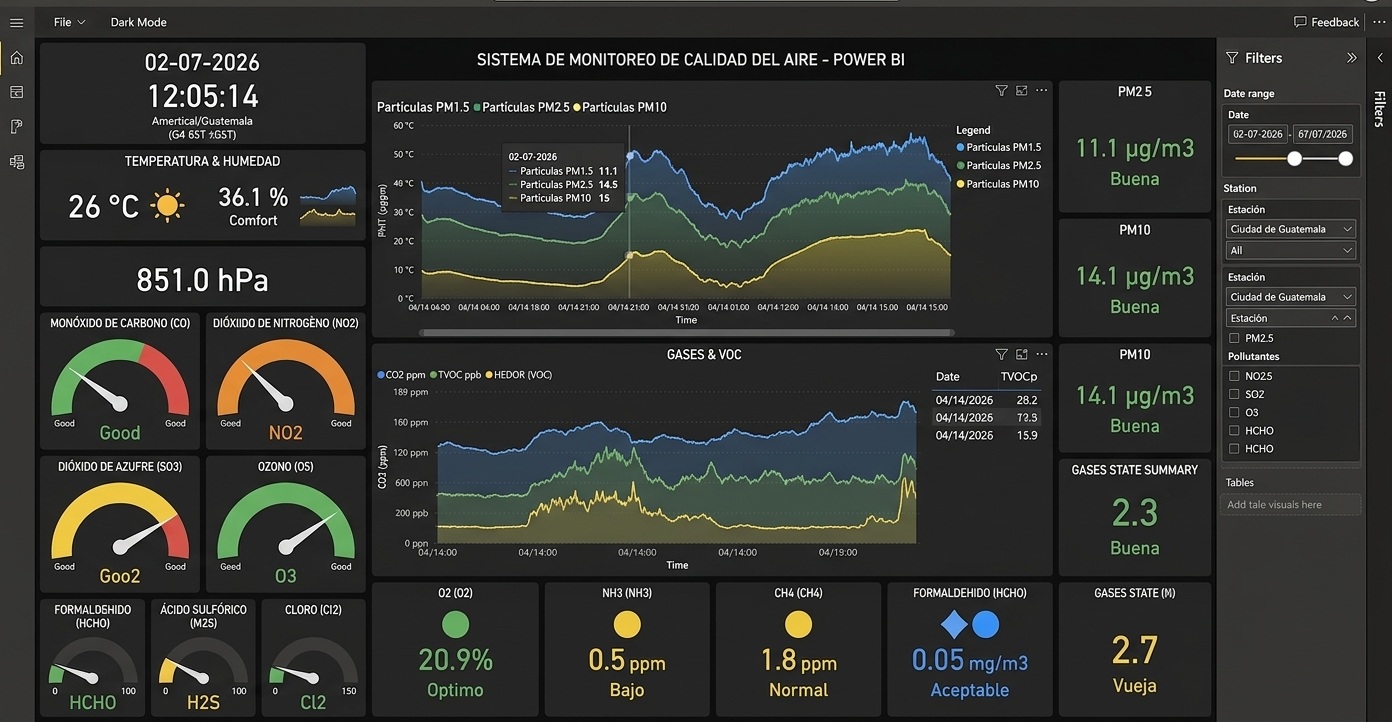Screen dimensions: 1392x722
Task: Click filter icon on particles chart
Action: click(x=1001, y=90)
